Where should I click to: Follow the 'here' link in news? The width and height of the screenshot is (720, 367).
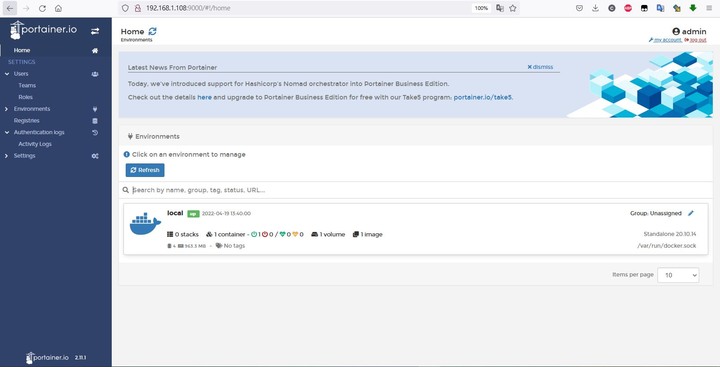click(x=204, y=97)
